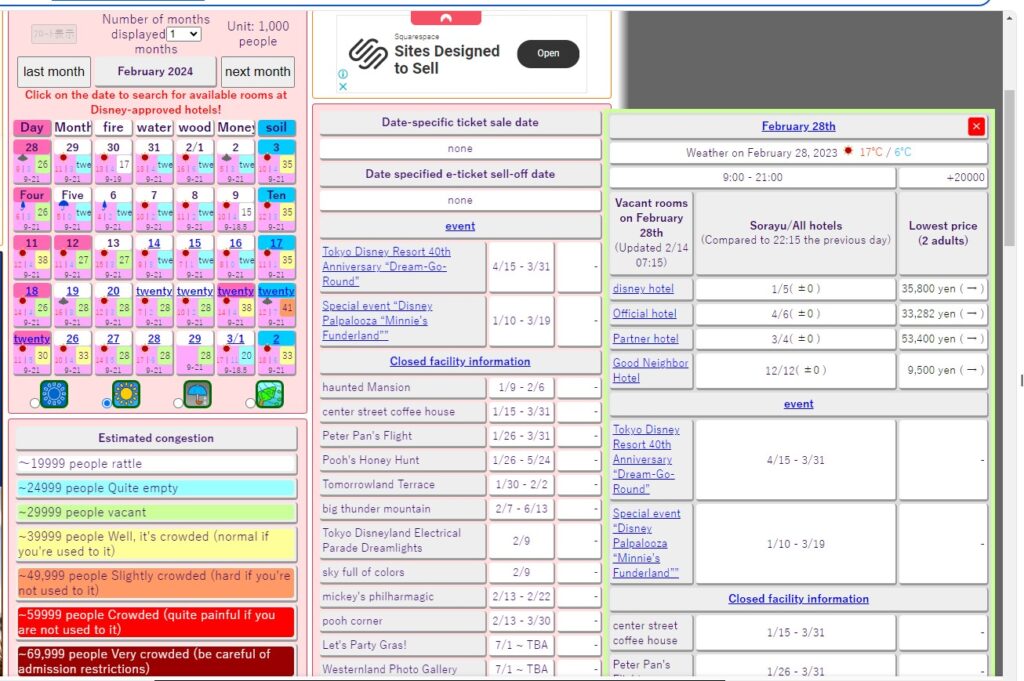Select the radio button beside windy tree icon

point(250,403)
